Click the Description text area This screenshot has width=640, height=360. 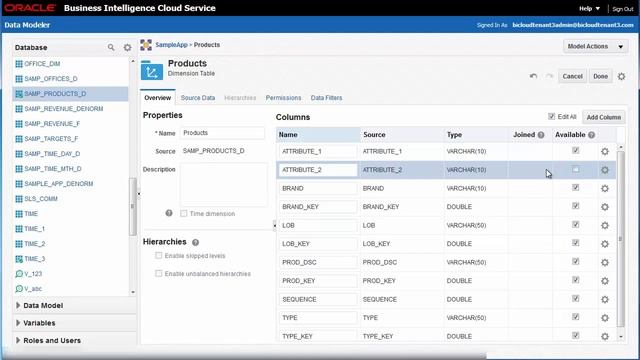point(224,185)
